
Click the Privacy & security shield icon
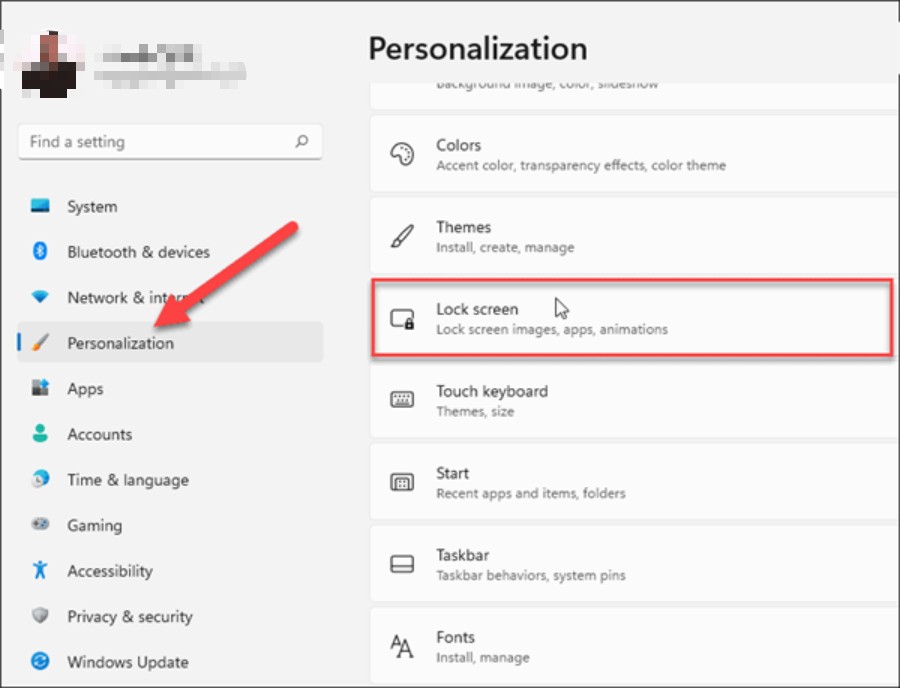coord(40,616)
